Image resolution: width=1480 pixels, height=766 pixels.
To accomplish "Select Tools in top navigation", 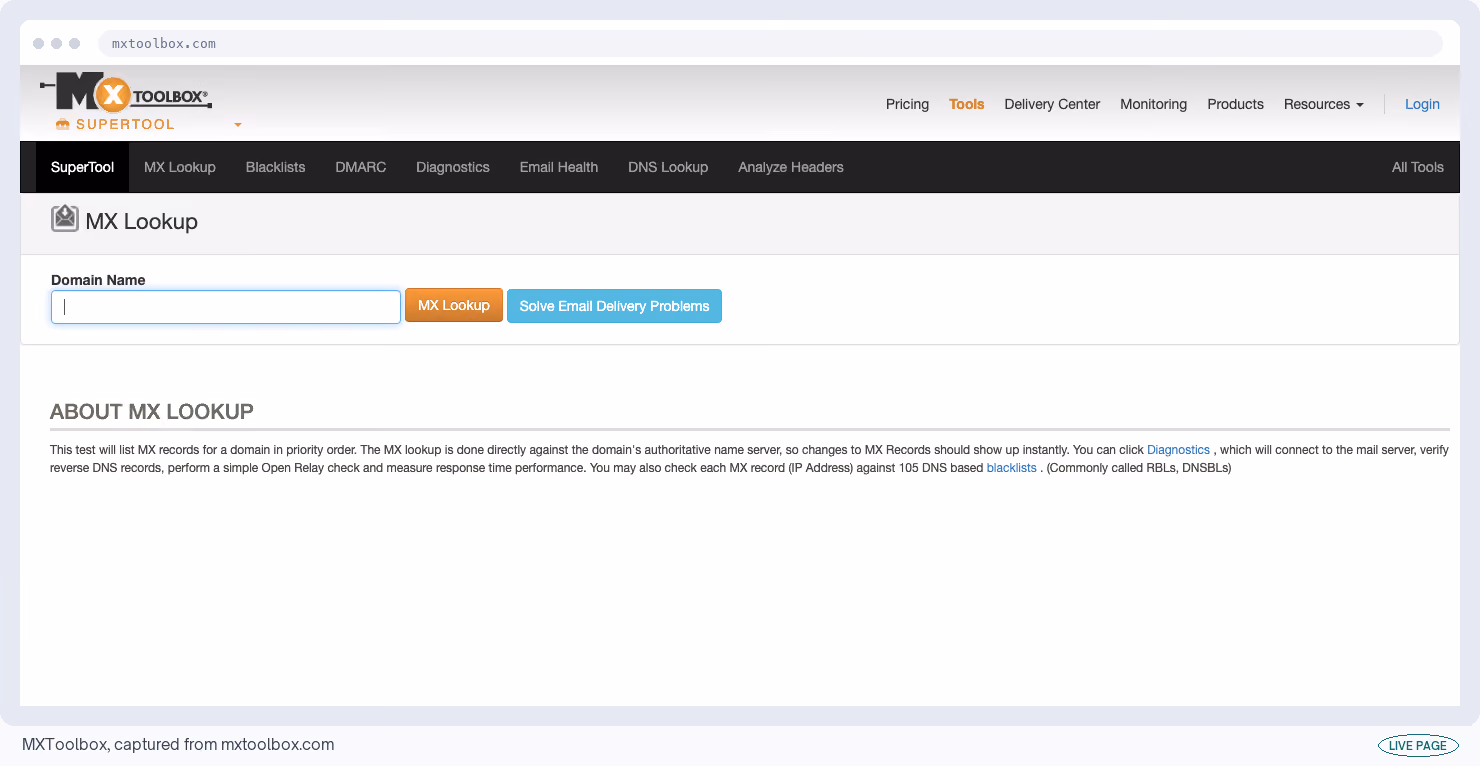I will pyautogui.click(x=966, y=104).
